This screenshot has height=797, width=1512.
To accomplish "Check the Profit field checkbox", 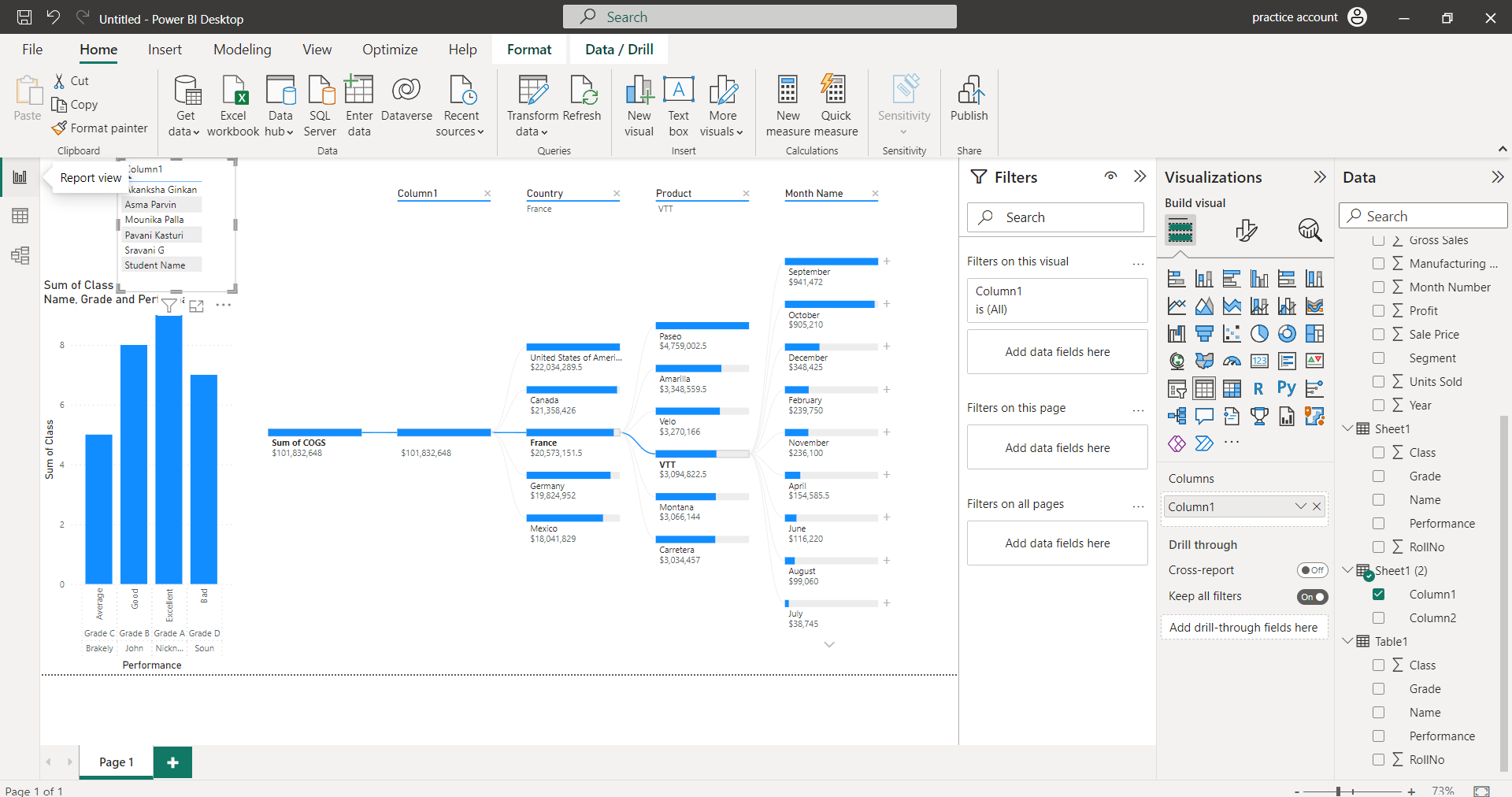I will (1379, 310).
